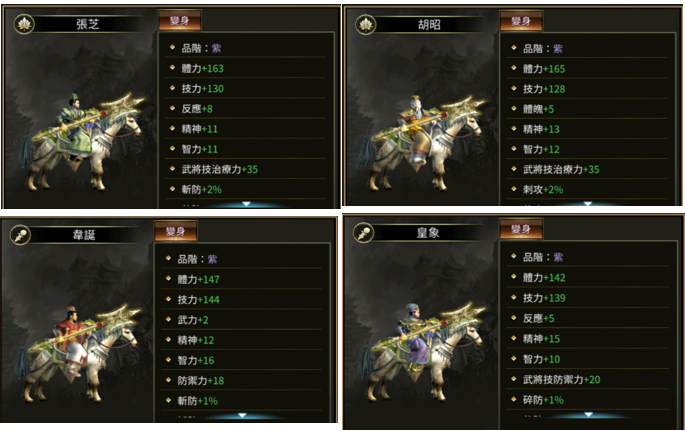Click the 張芝 name banner
The height and width of the screenshot is (431, 685).
(88, 24)
